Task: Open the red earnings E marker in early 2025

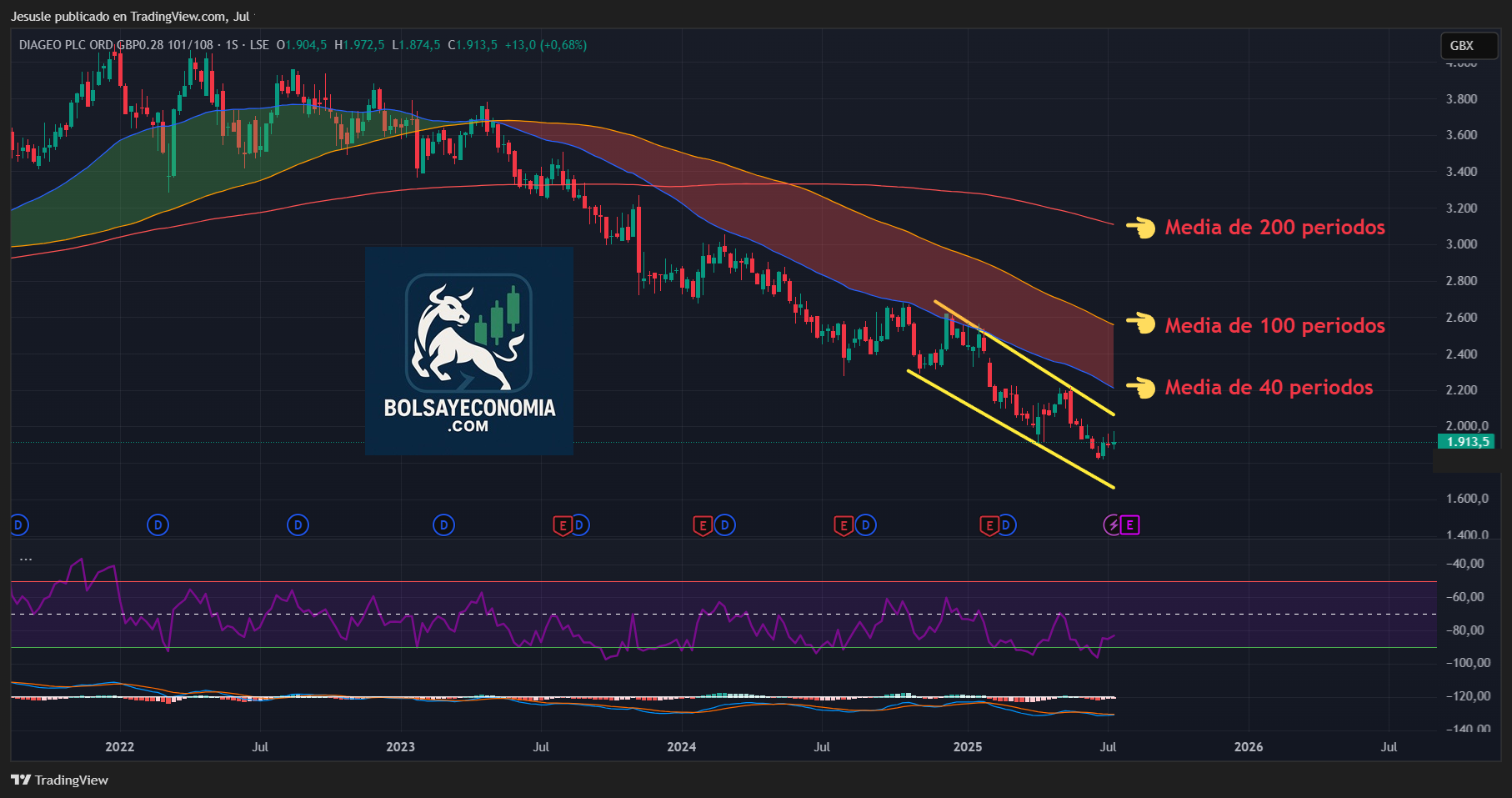Action: pyautogui.click(x=989, y=525)
